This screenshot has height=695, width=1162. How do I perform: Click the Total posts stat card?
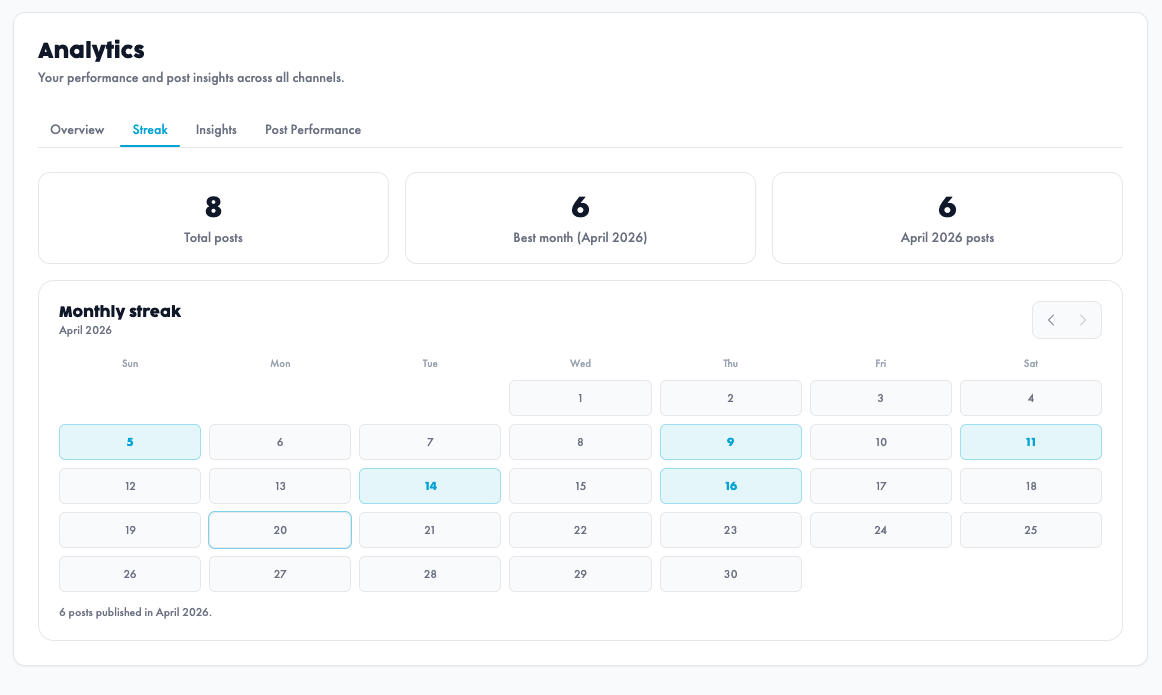[x=213, y=218]
